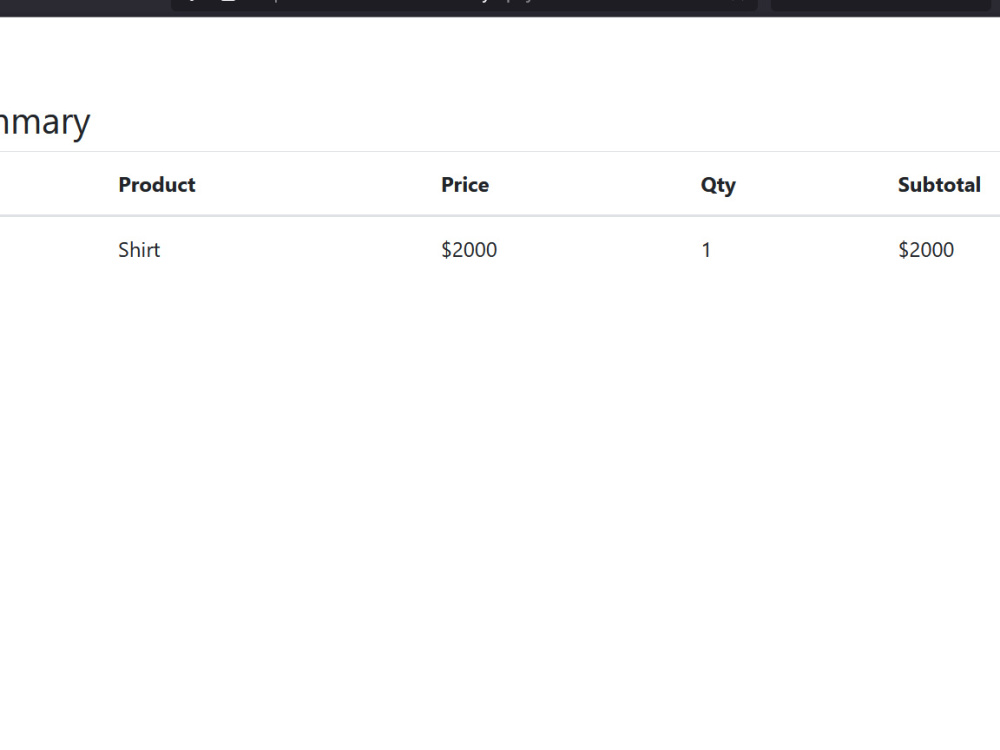
Task: Click the divider line under the table header
Action: coord(500,216)
